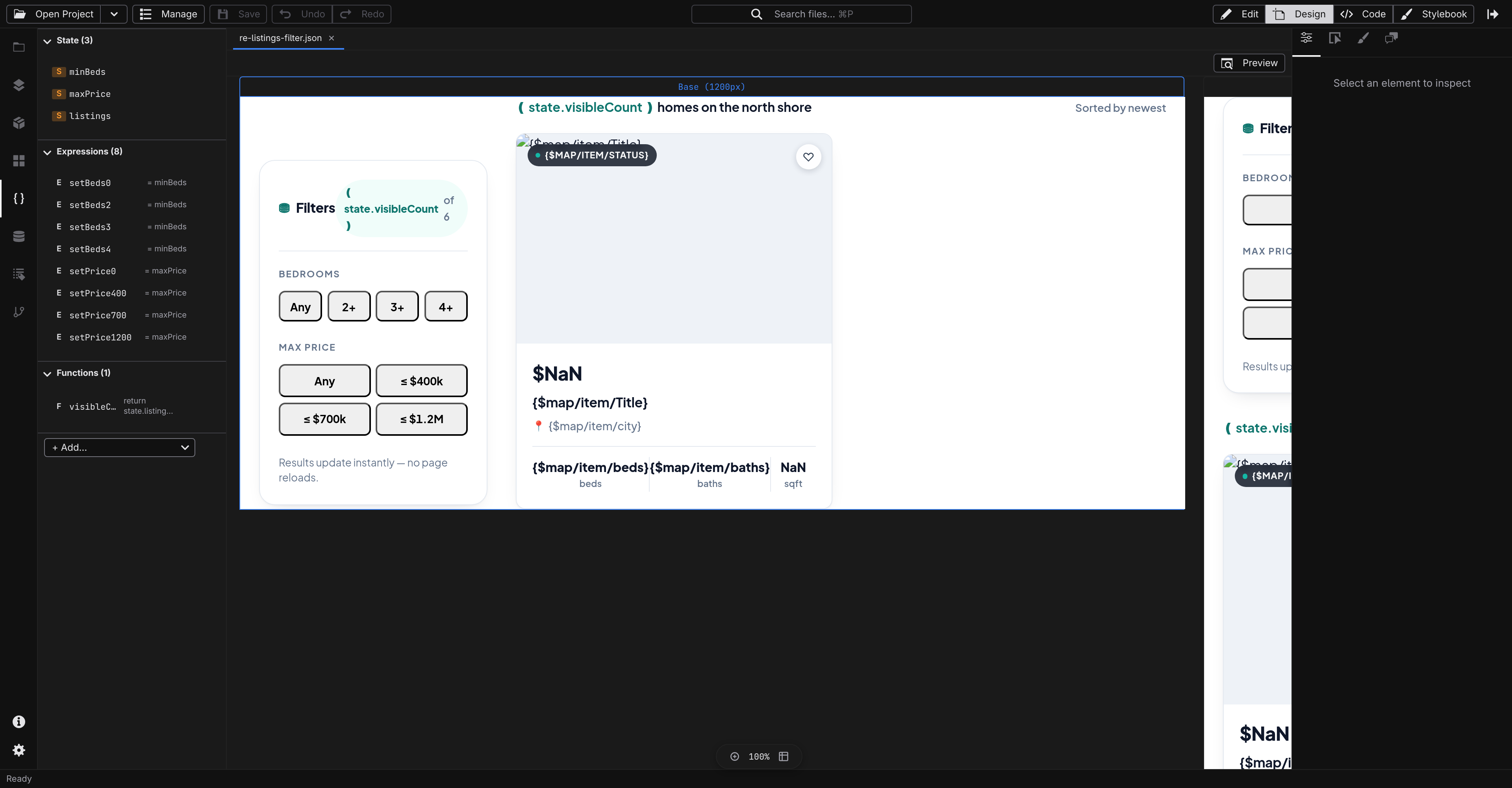Switch to Code mode

(1363, 14)
